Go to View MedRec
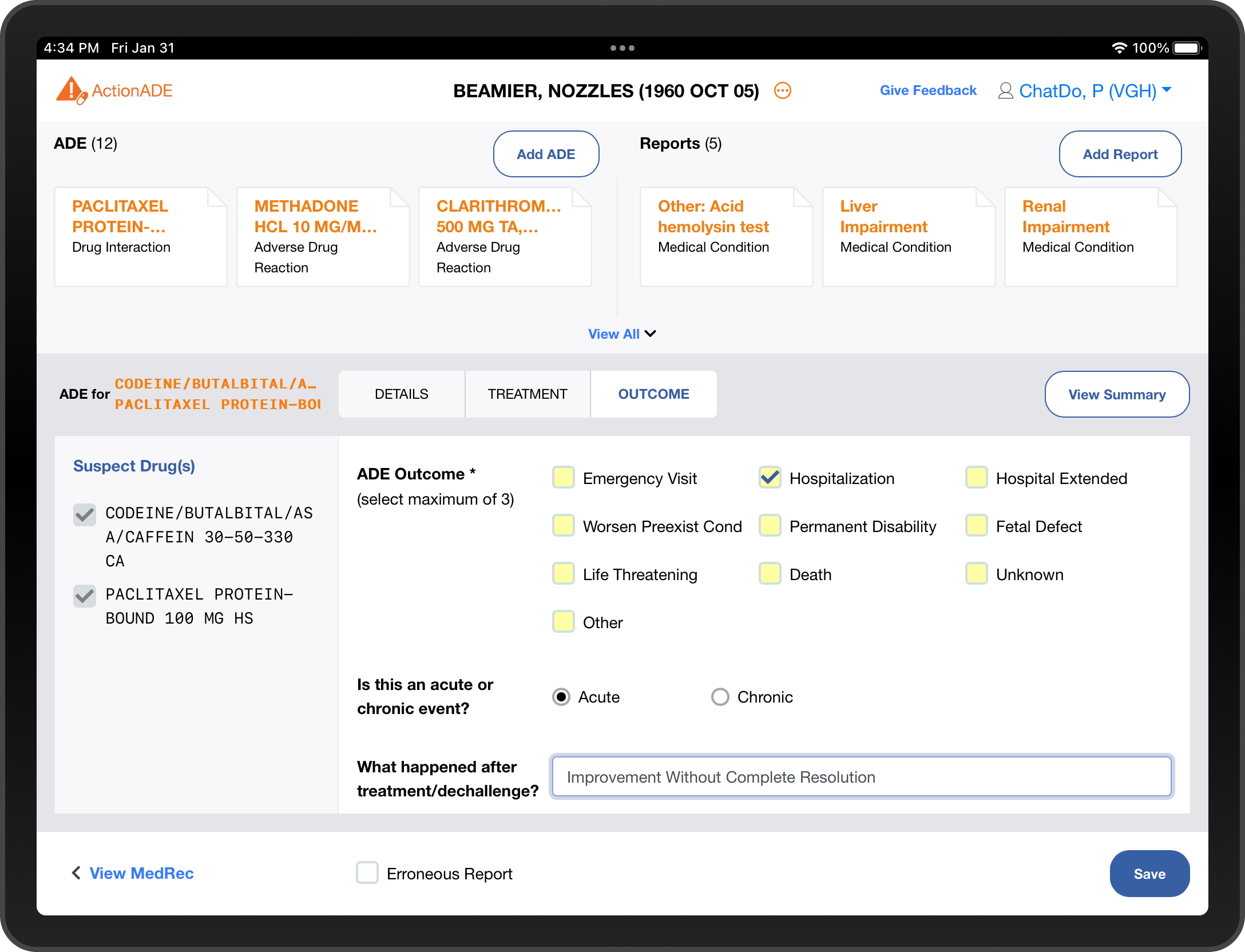The width and height of the screenshot is (1245, 952). [142, 873]
